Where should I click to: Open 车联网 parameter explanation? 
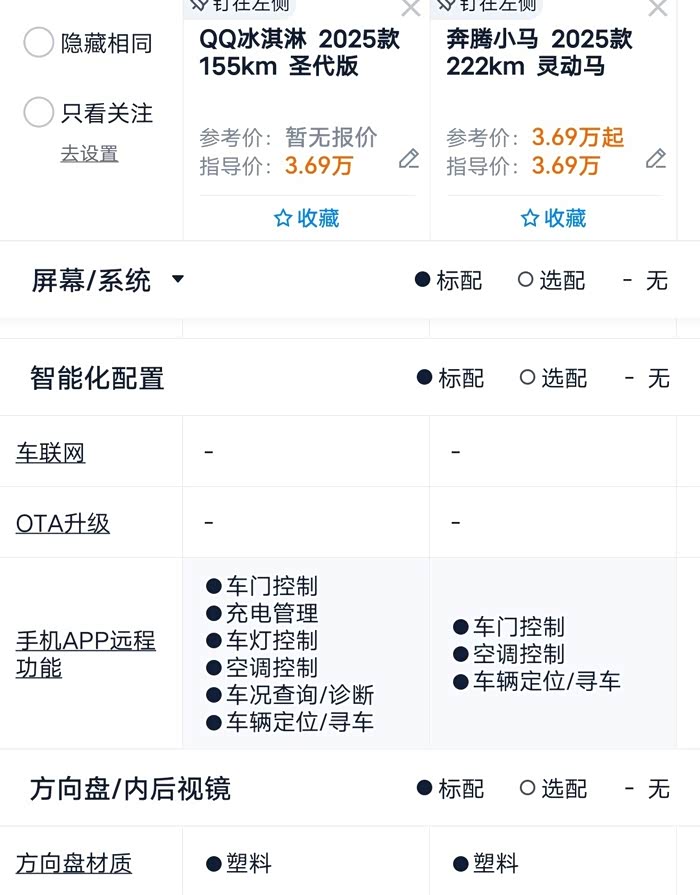click(51, 453)
